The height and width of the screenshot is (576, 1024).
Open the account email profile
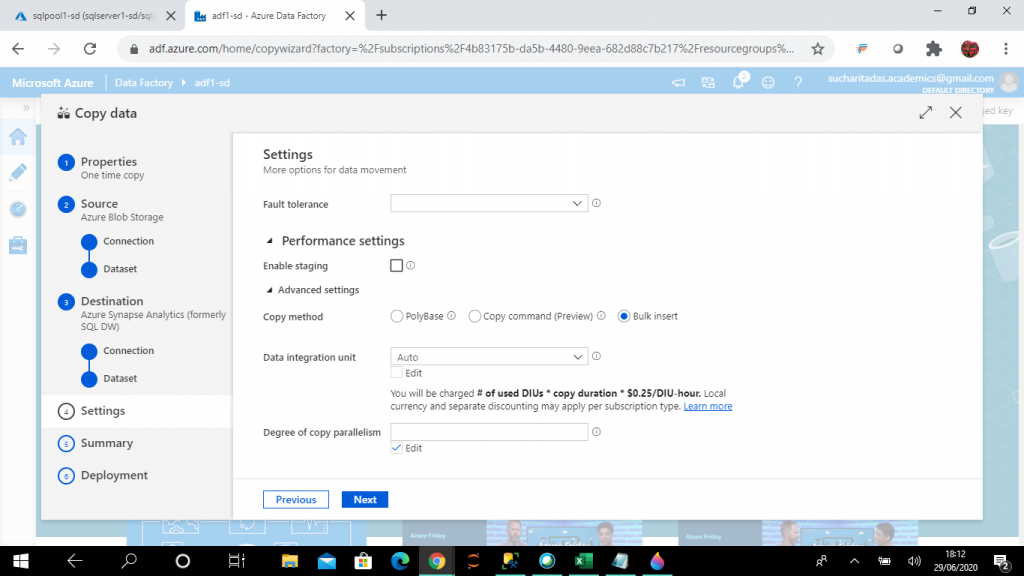tap(910, 78)
